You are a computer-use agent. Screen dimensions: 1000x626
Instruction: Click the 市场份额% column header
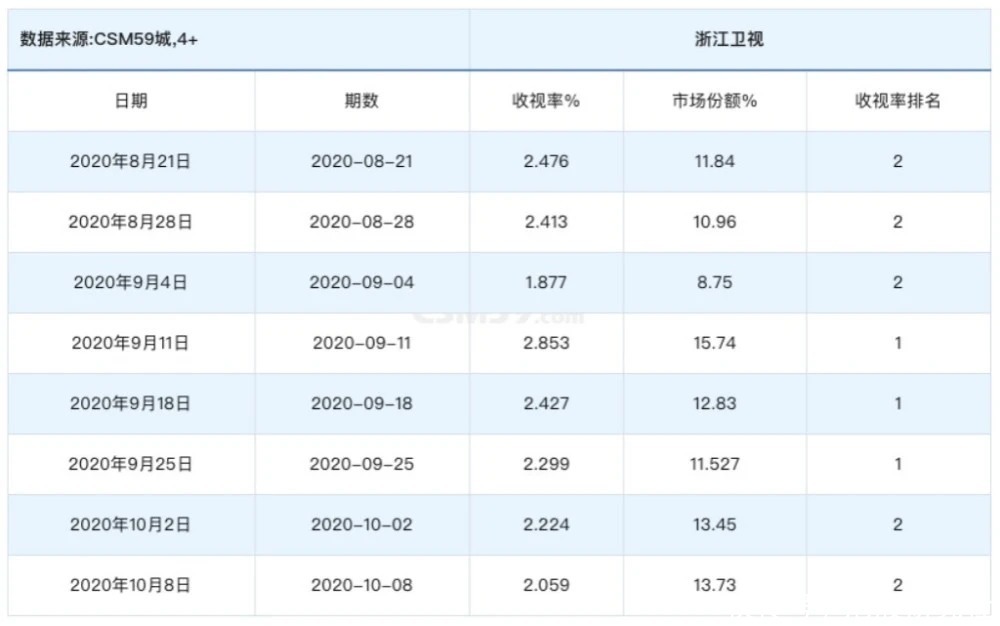click(x=714, y=101)
